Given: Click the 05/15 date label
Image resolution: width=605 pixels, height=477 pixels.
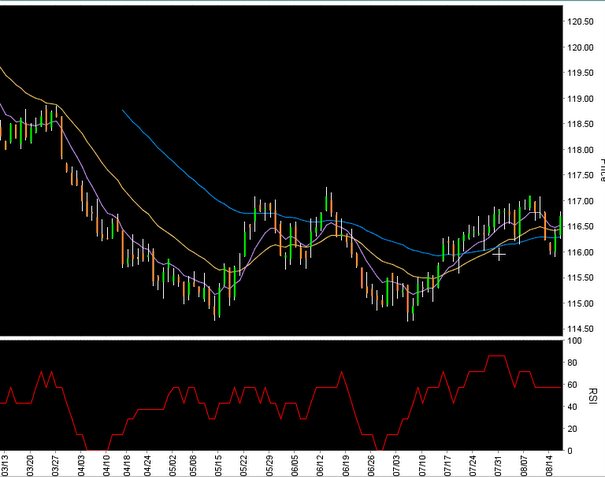Looking at the screenshot, I should (x=218, y=463).
